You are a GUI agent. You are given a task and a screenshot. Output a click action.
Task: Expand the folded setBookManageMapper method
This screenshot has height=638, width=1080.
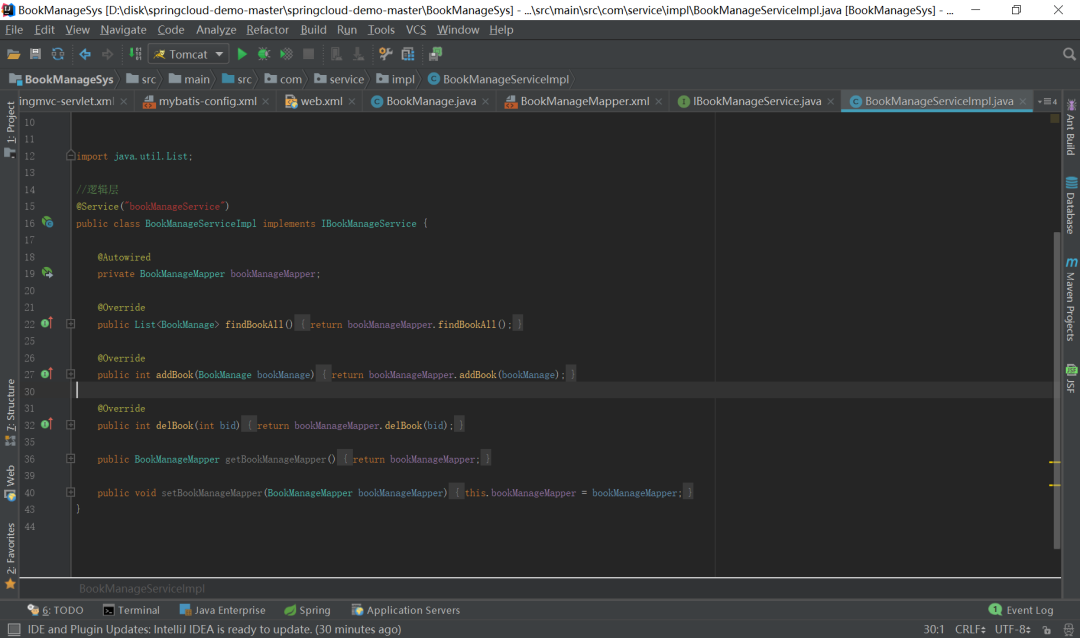[x=70, y=493]
